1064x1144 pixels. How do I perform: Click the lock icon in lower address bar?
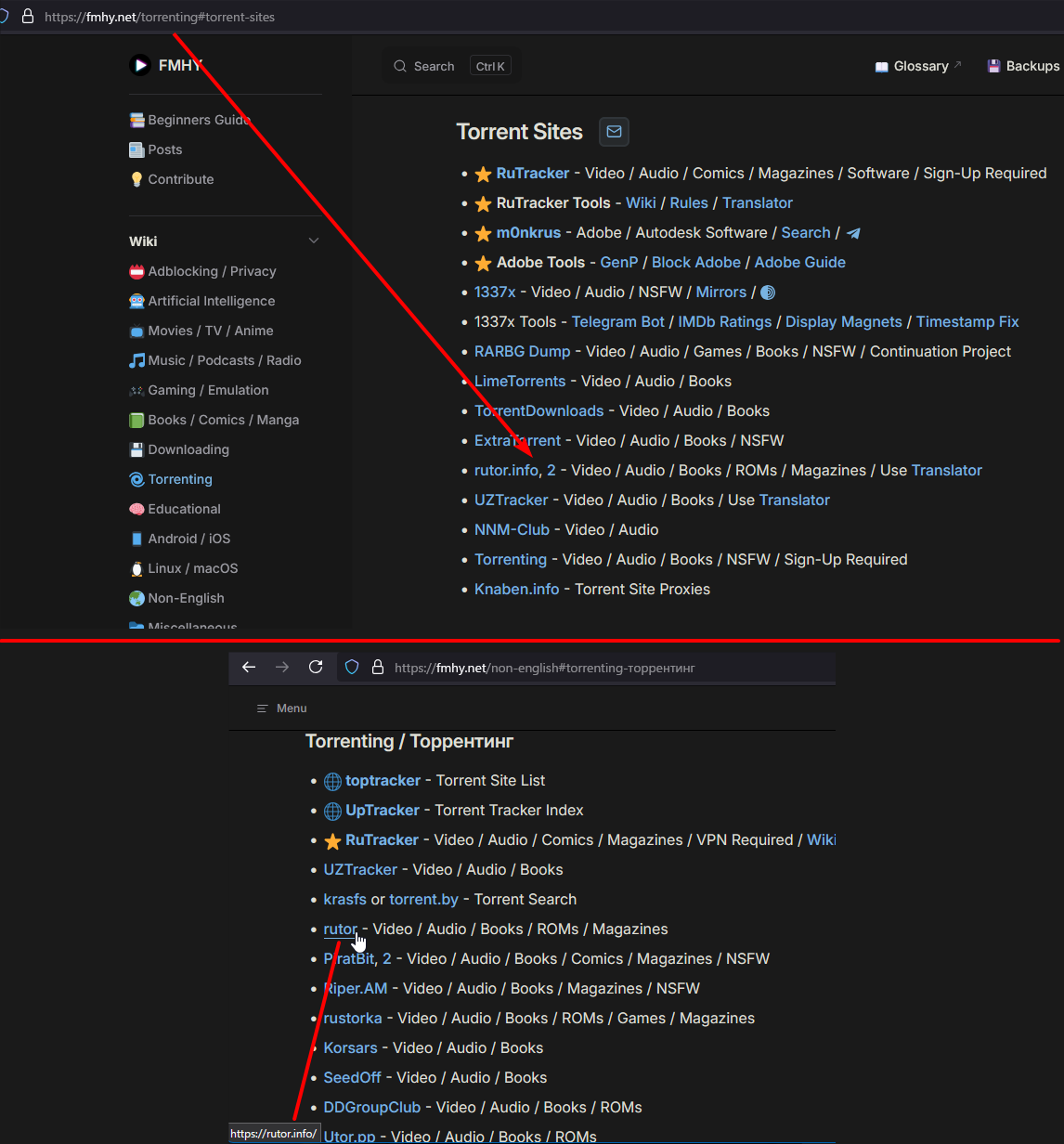click(x=377, y=667)
